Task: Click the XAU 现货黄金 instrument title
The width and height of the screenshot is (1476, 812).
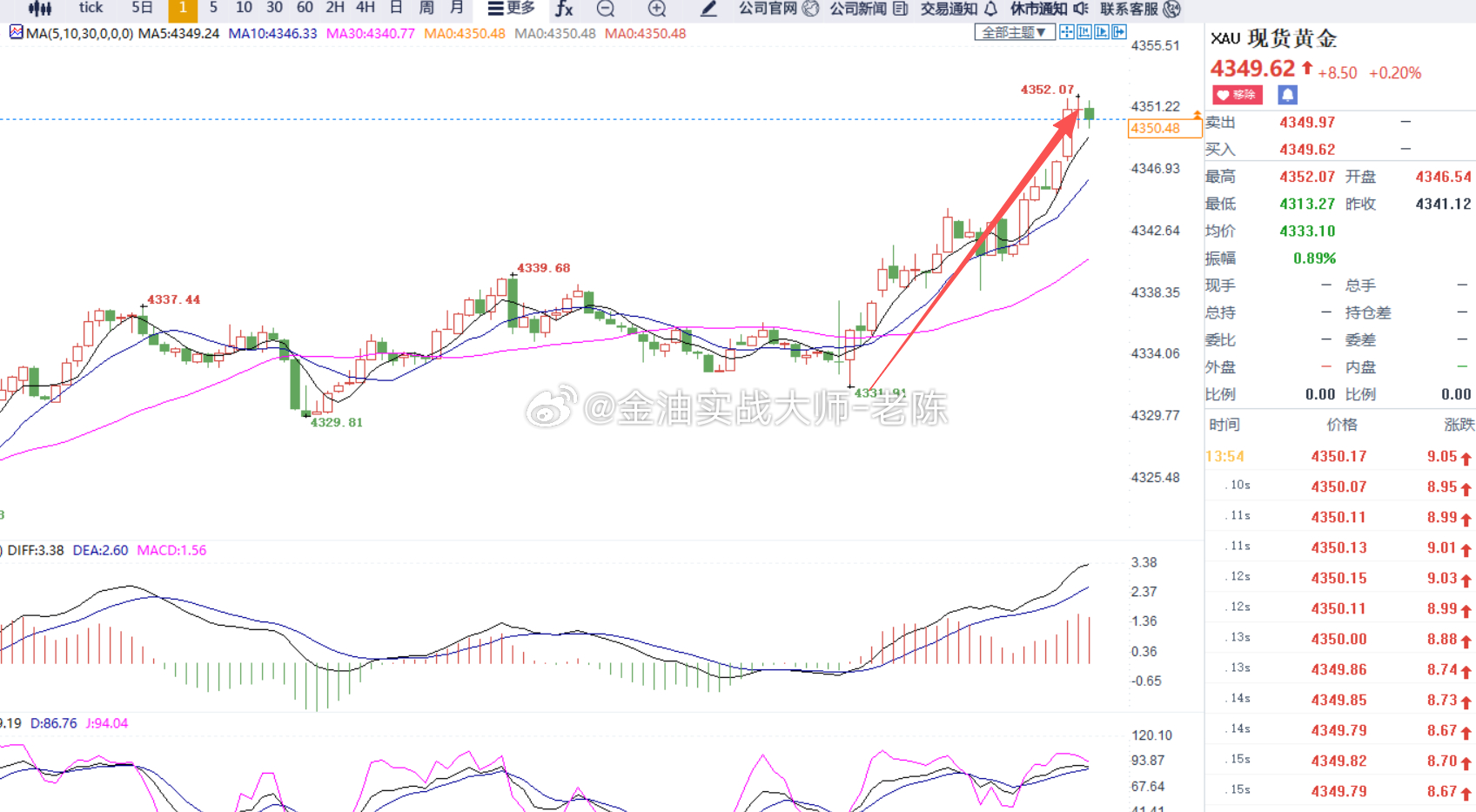Action: [1273, 38]
